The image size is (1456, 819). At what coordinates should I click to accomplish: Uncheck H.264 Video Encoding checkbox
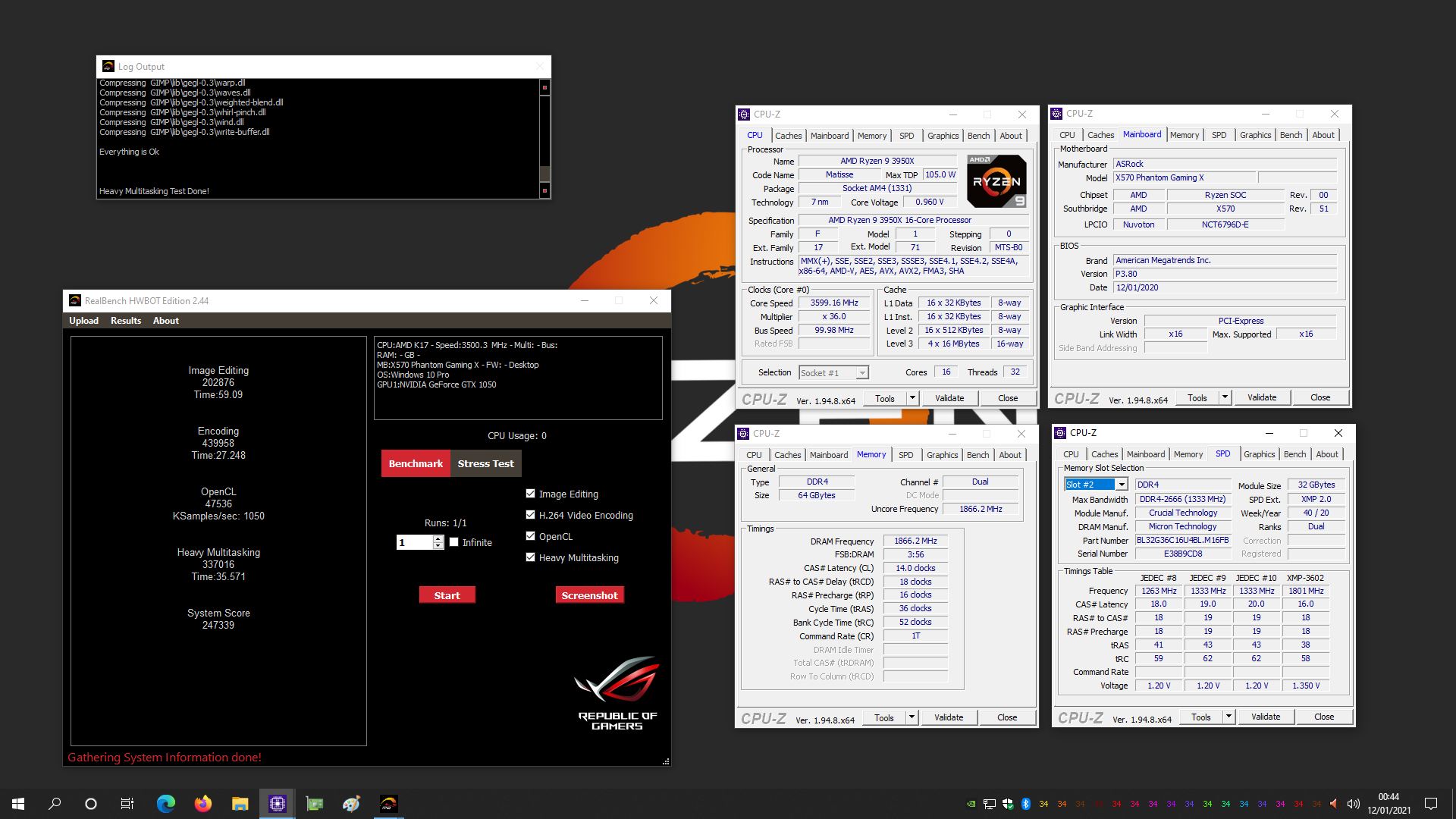[x=531, y=515]
